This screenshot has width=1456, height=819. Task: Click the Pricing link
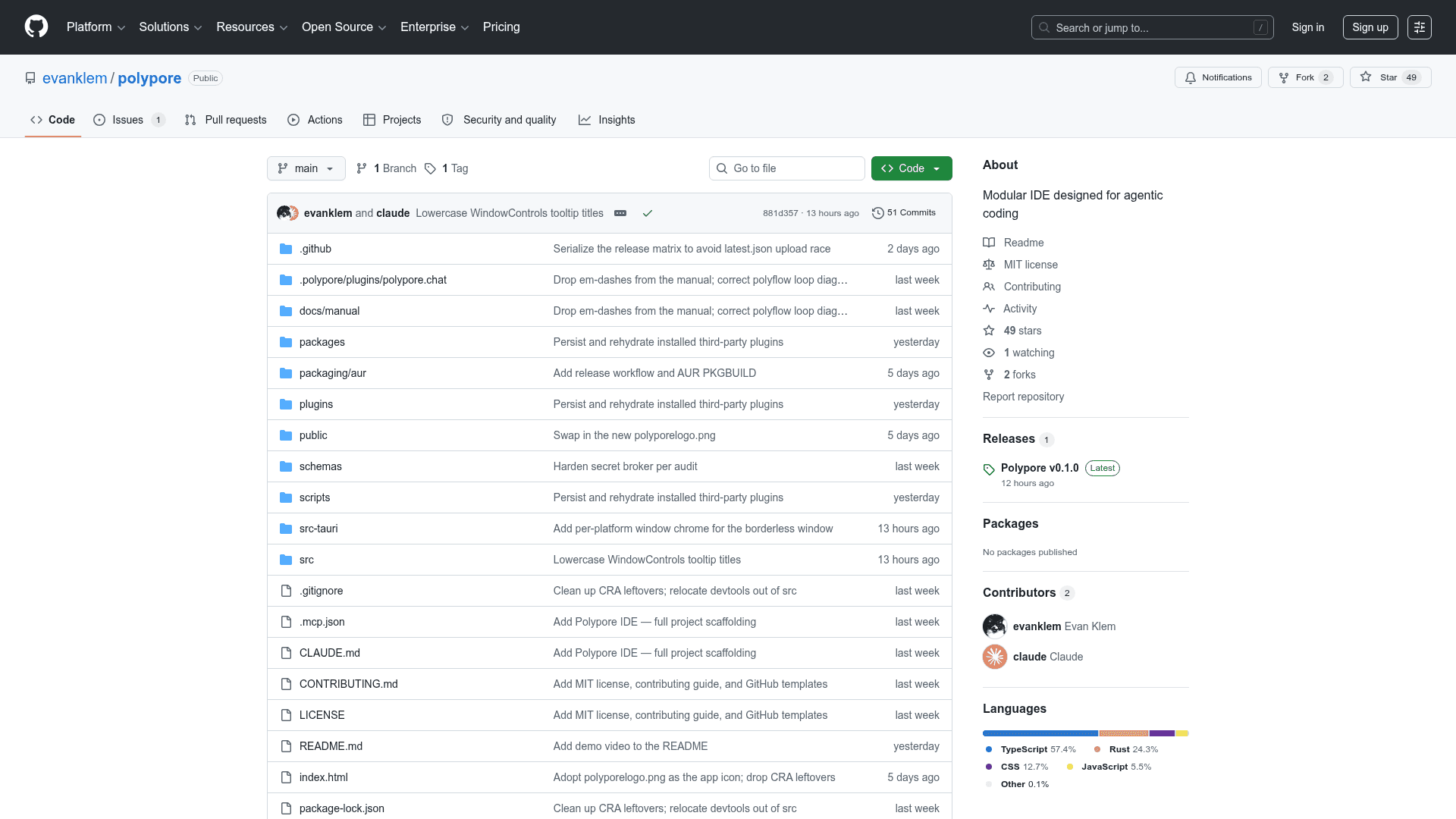tap(501, 27)
